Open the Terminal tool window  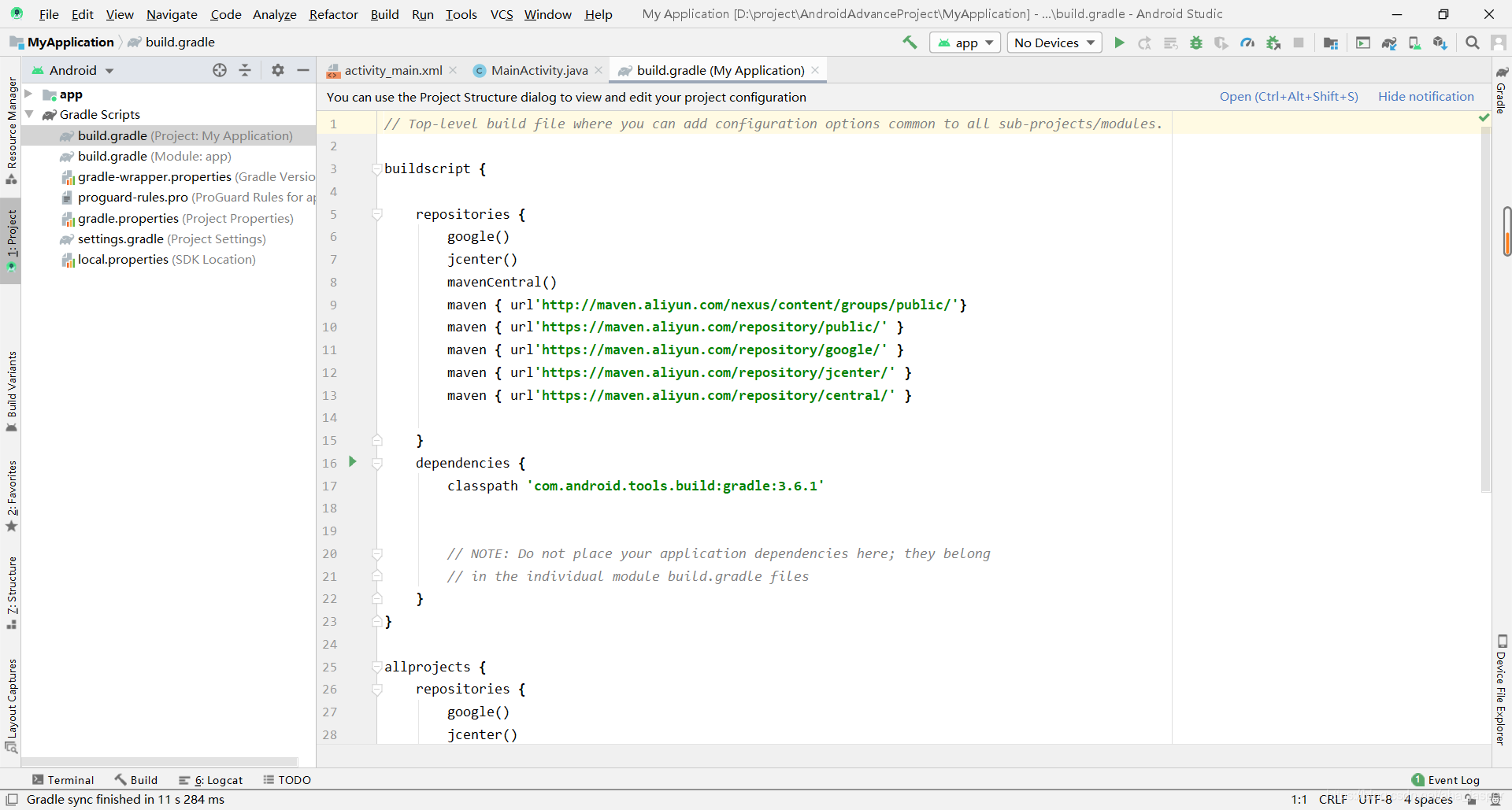coord(63,779)
